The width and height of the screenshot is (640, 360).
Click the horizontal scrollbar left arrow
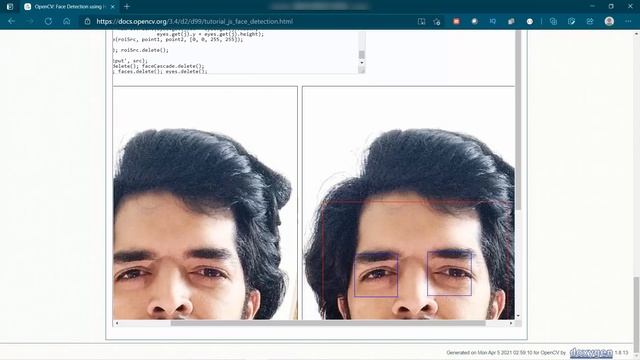[117, 323]
